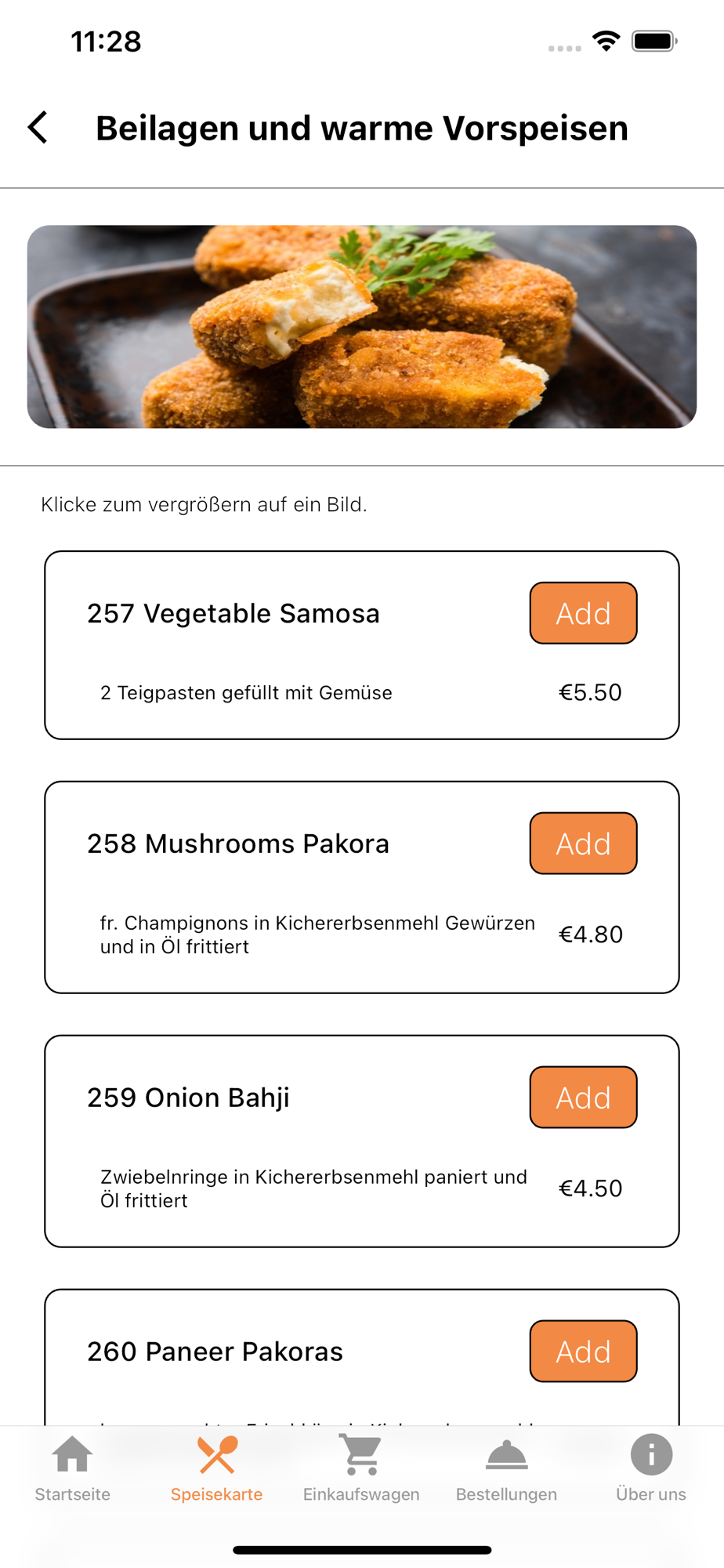
Task: Add 258 Mushrooms Pakora to cart
Action: pyautogui.click(x=583, y=844)
